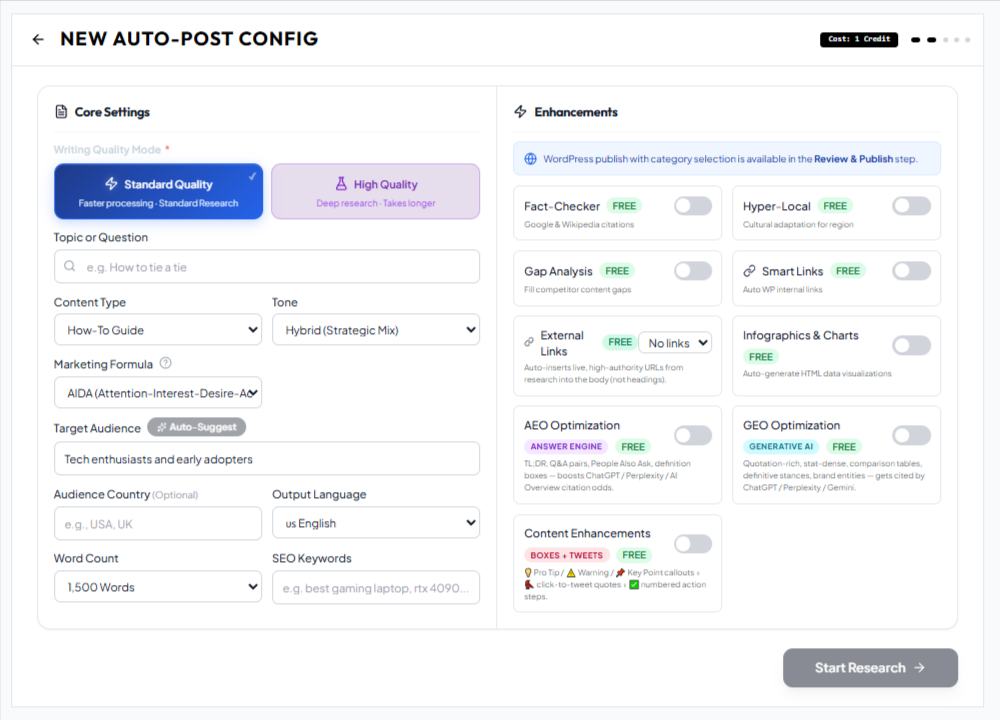The height and width of the screenshot is (720, 1000).
Task: Switch on Gap Analysis
Action: 693,271
